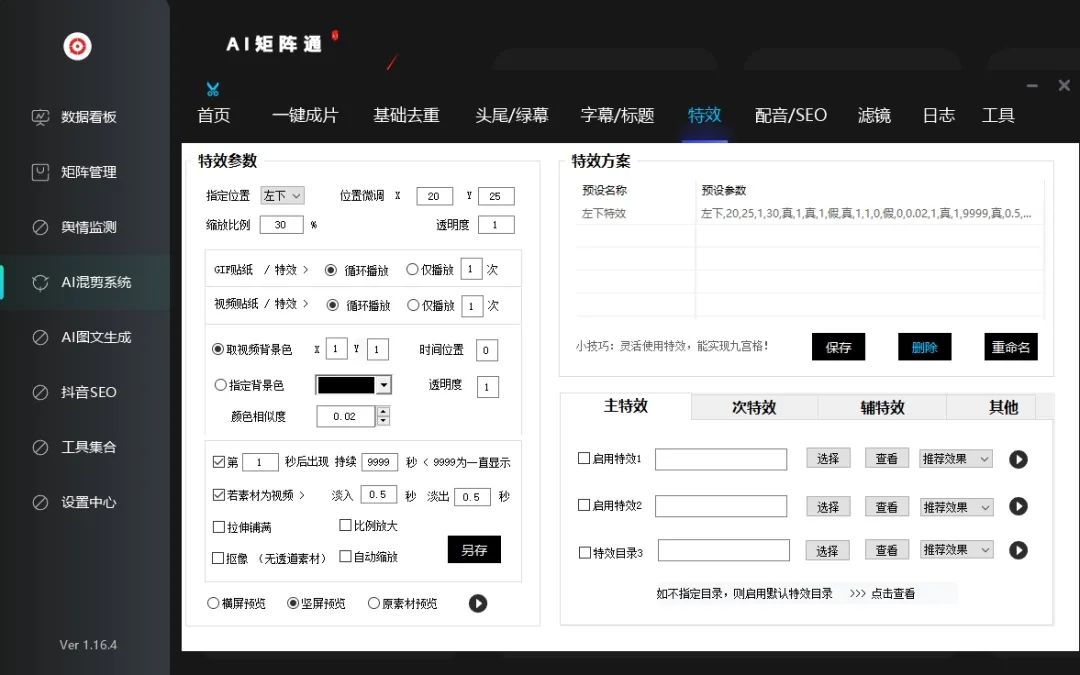Open 推荐效果 dropdown for 启用特效1

click(956, 459)
